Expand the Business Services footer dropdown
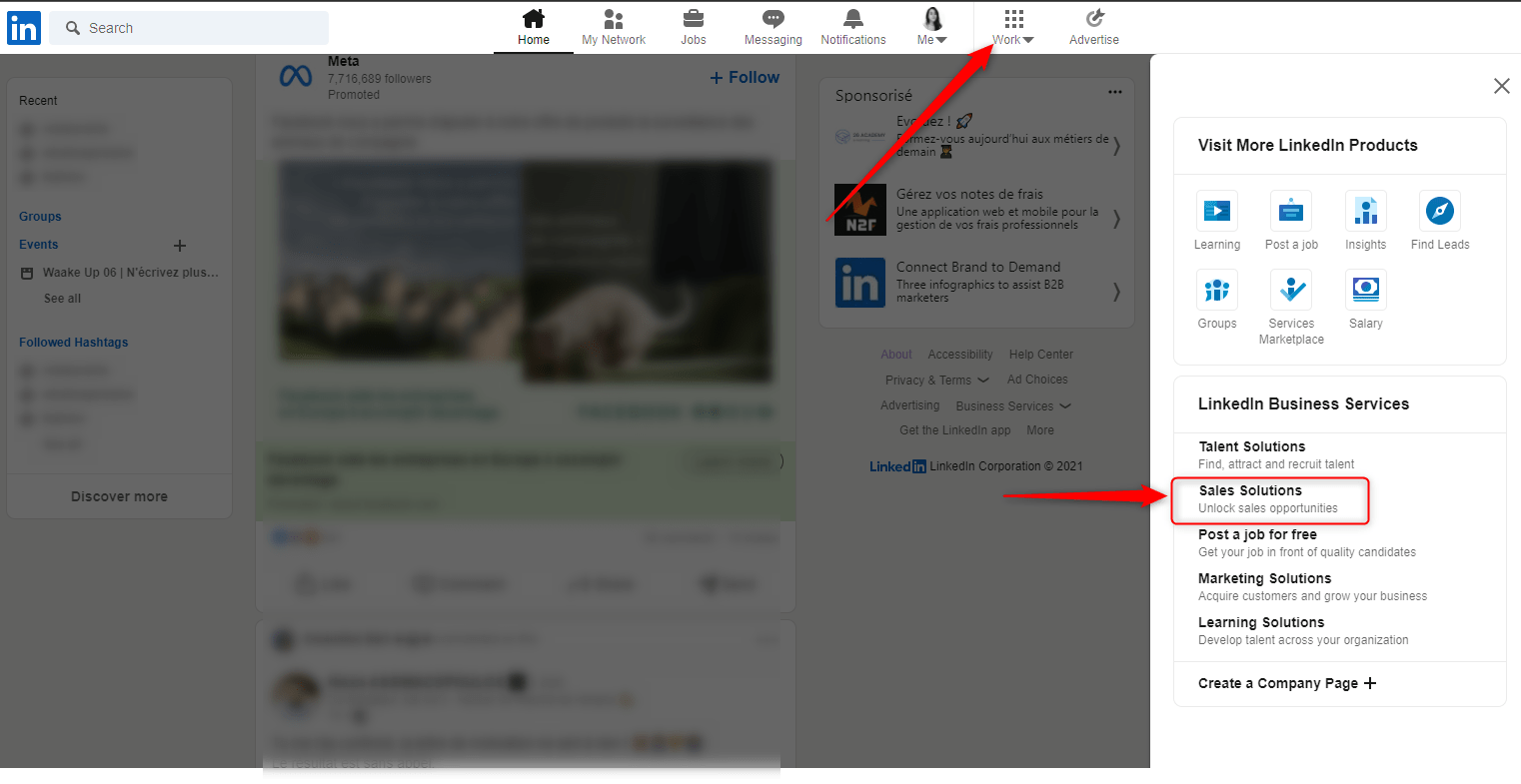Image resolution: width=1521 pixels, height=784 pixels. click(1012, 405)
